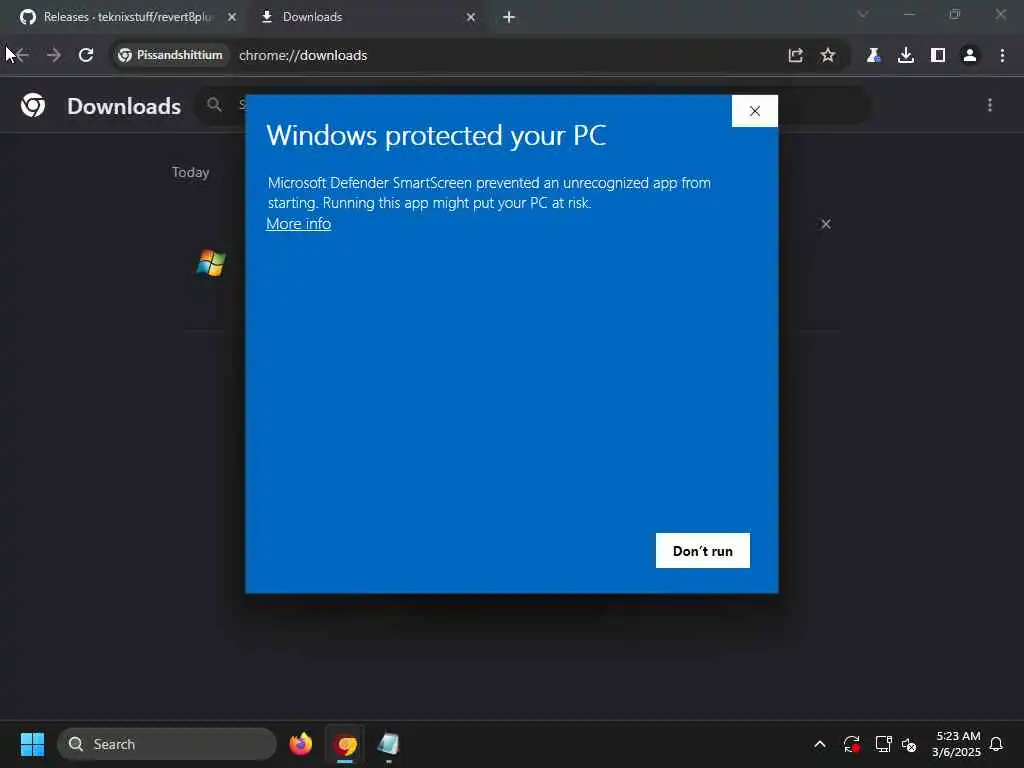1024x768 pixels.
Task: Open the Windows Start menu
Action: pos(32,744)
